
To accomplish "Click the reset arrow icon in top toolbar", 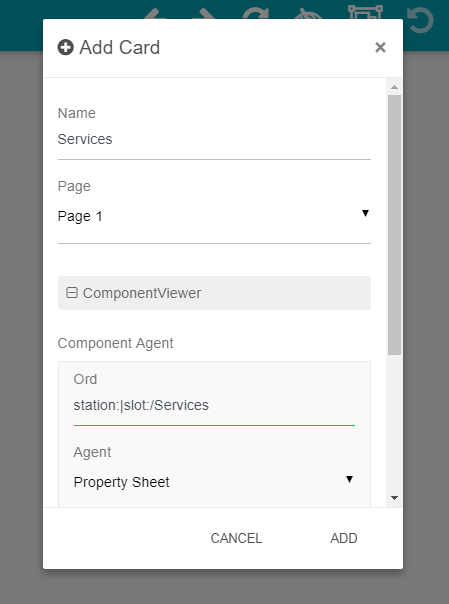I will click(421, 19).
